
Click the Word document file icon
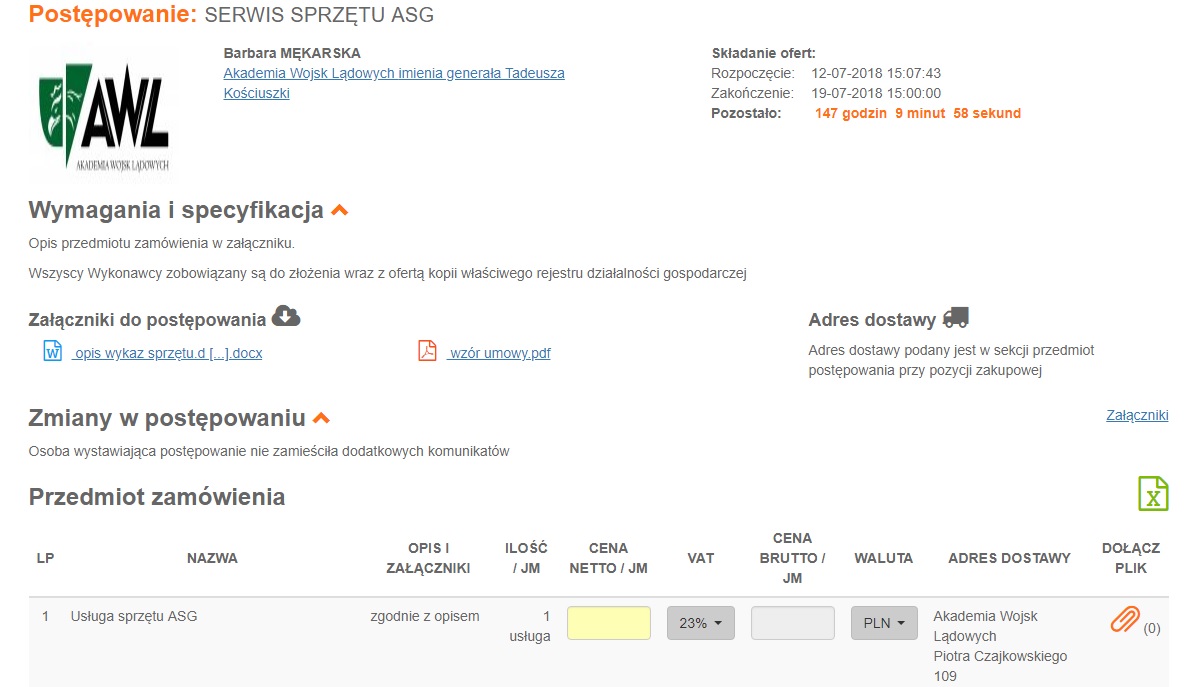pos(53,351)
